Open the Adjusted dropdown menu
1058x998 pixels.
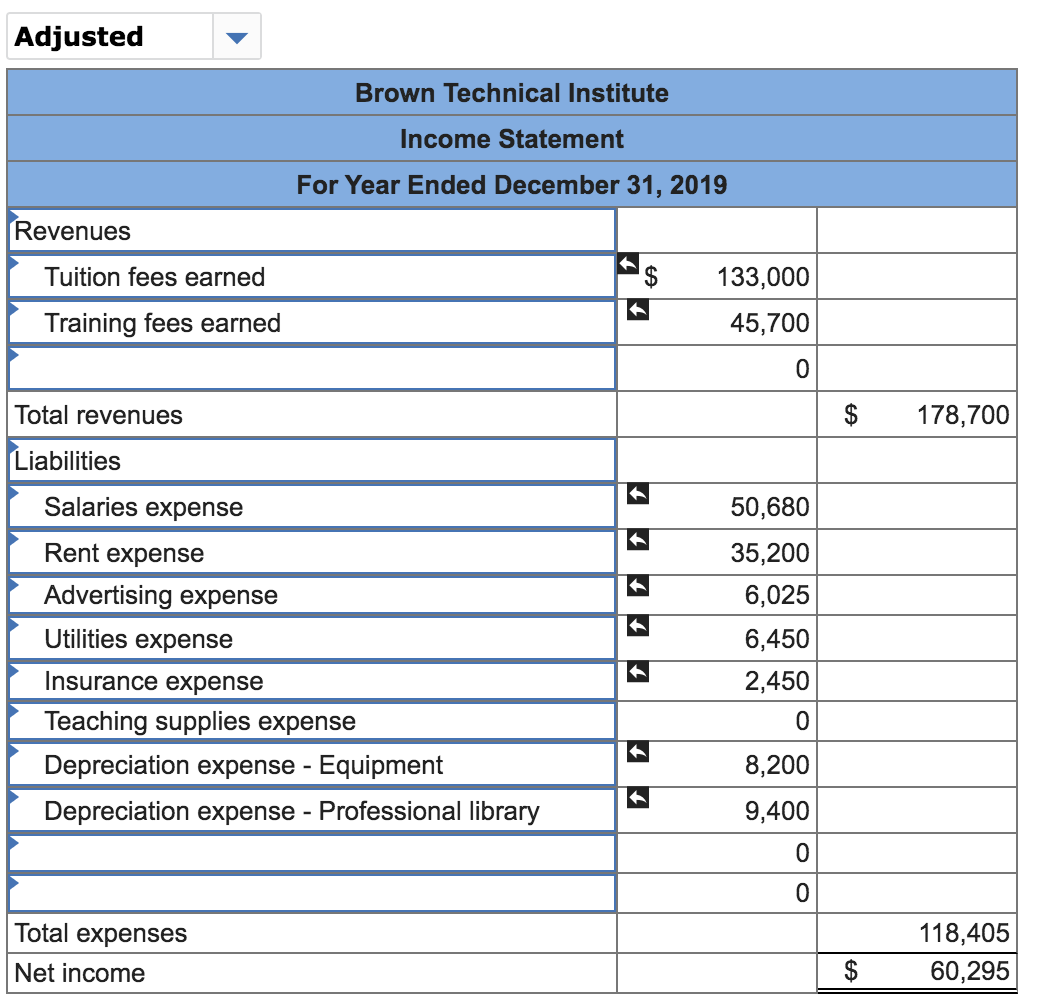tap(236, 36)
